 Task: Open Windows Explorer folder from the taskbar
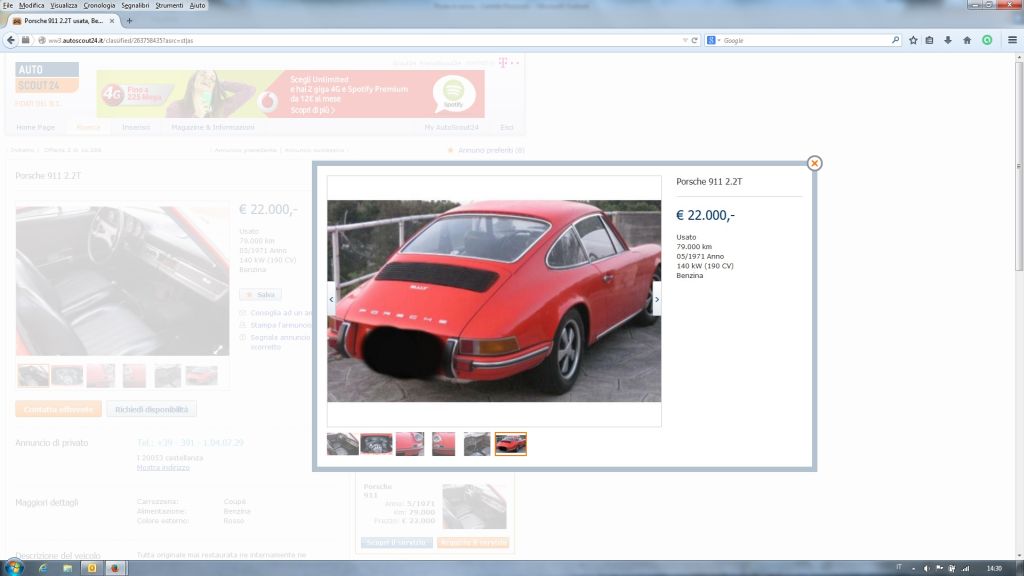[x=67, y=568]
